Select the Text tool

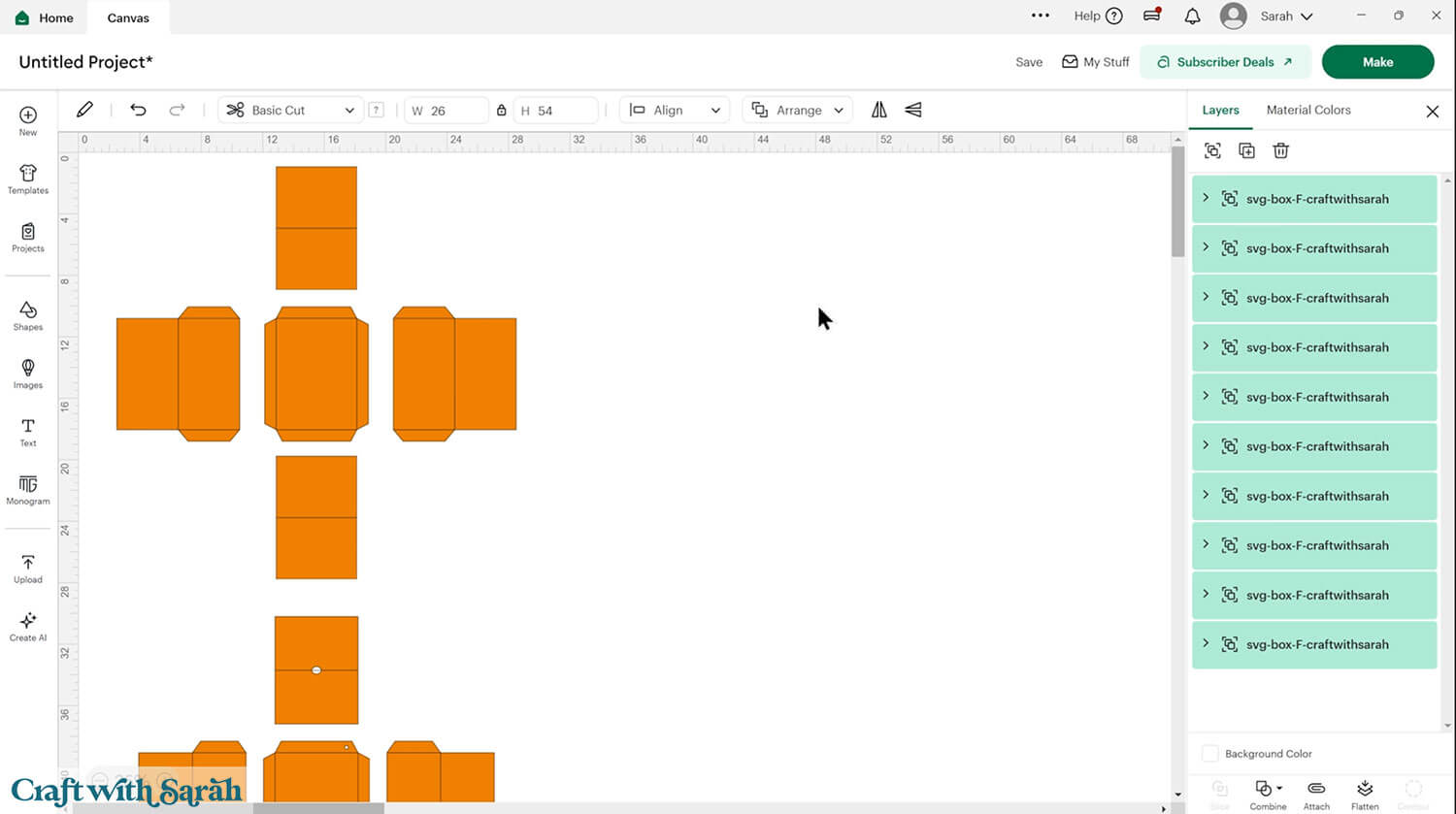pyautogui.click(x=28, y=432)
